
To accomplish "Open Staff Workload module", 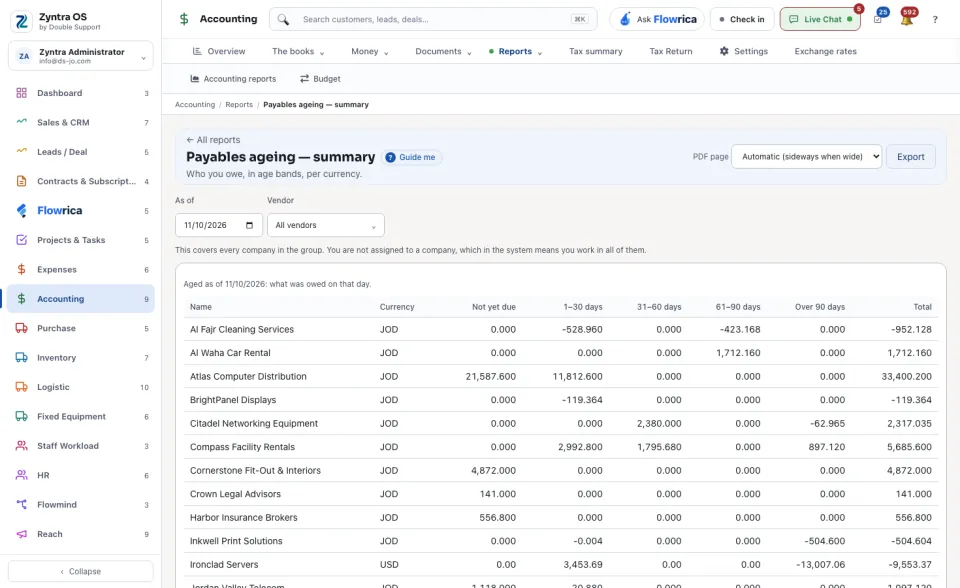I will [81, 446].
